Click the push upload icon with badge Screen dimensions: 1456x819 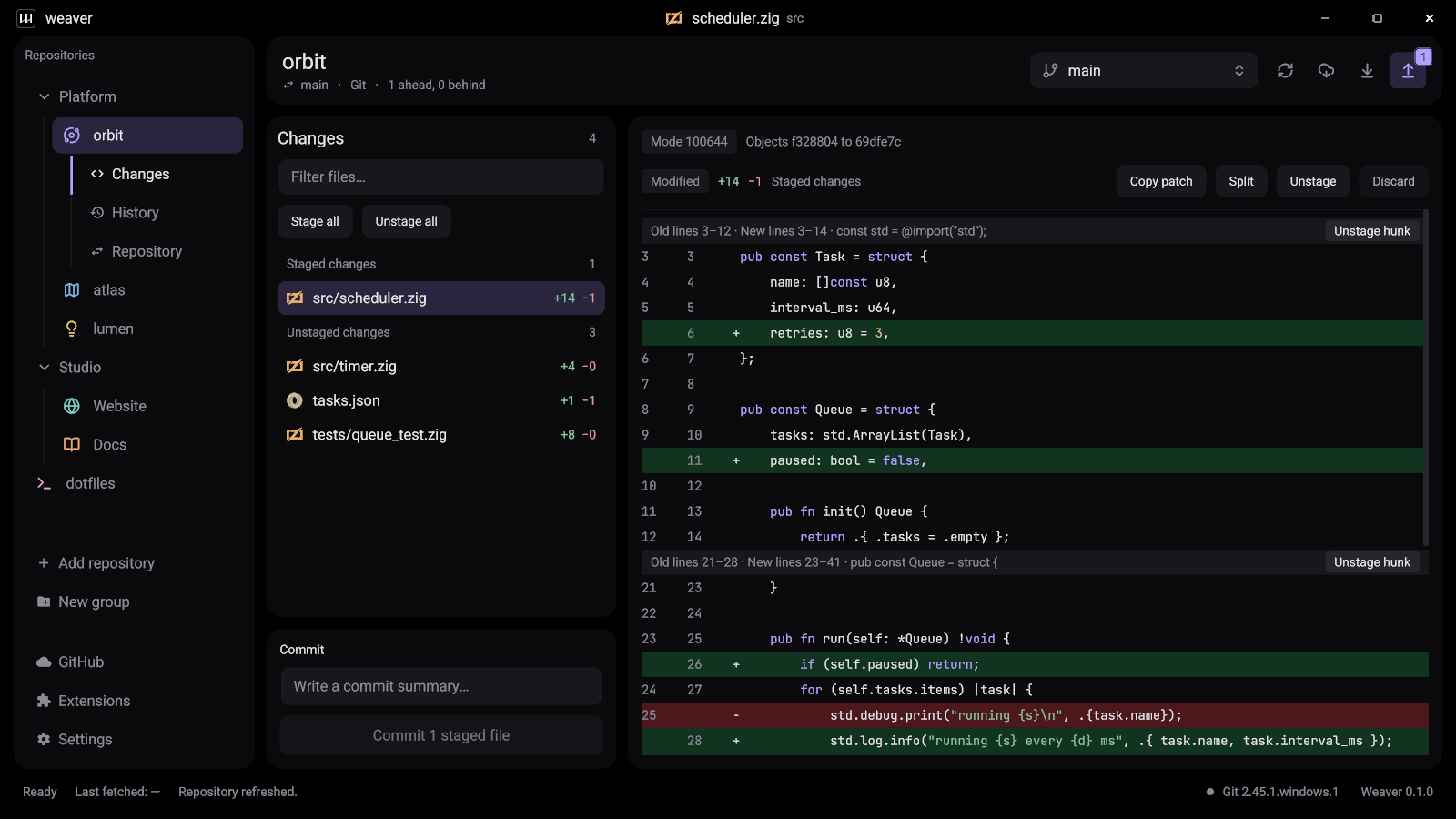1408,70
